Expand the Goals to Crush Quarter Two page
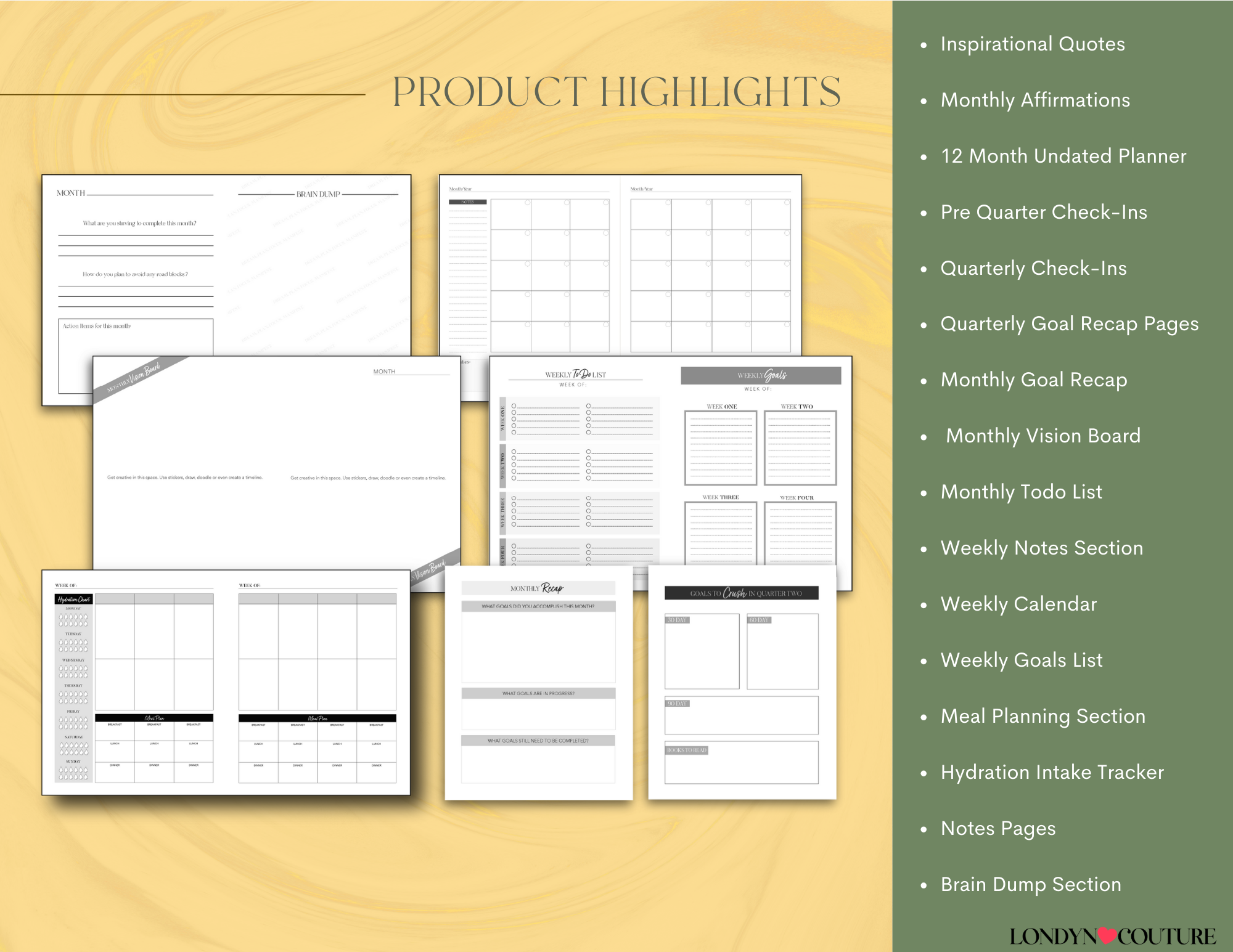 (745, 690)
